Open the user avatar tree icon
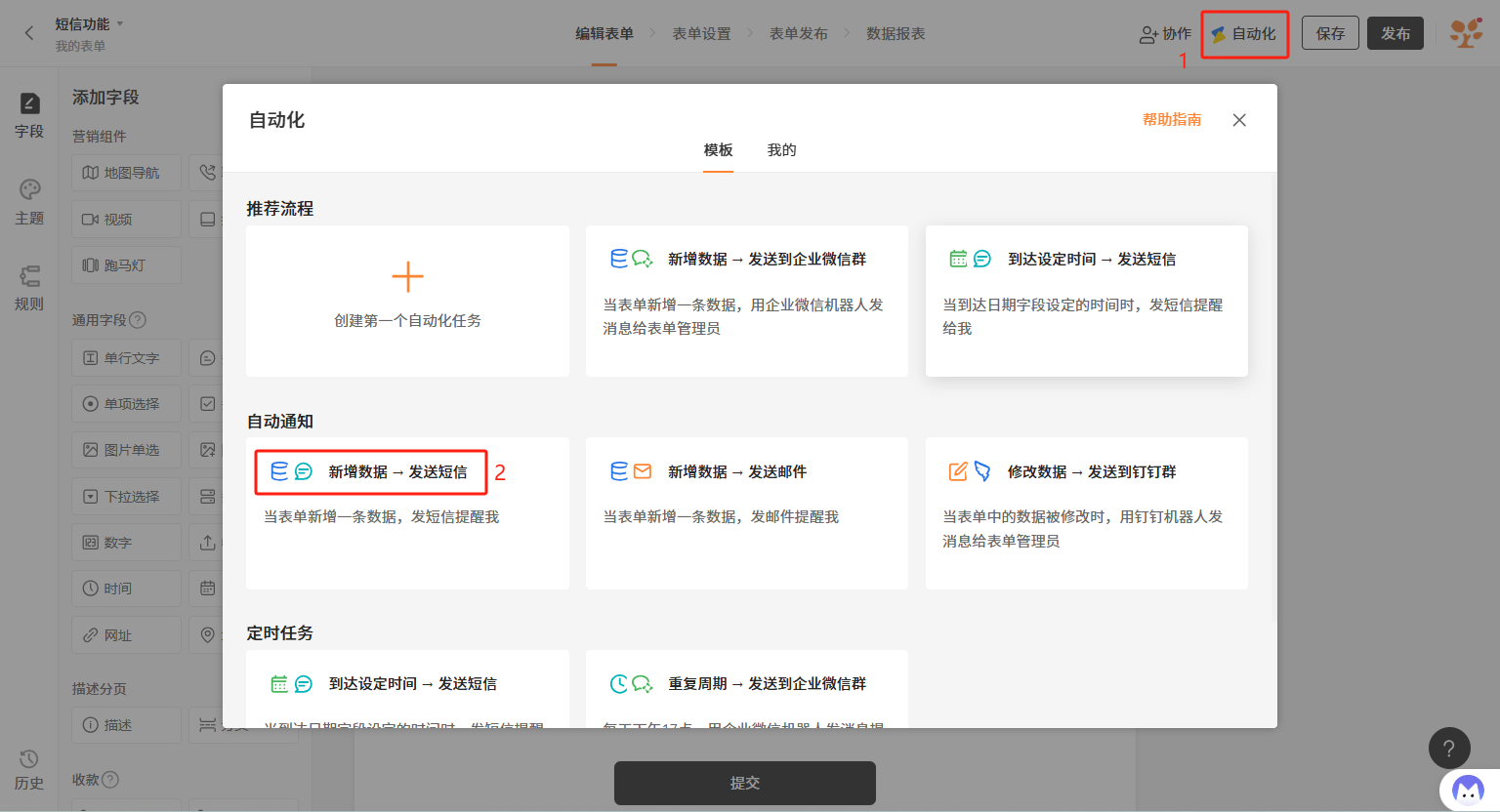This screenshot has width=1500, height=812. point(1466,33)
